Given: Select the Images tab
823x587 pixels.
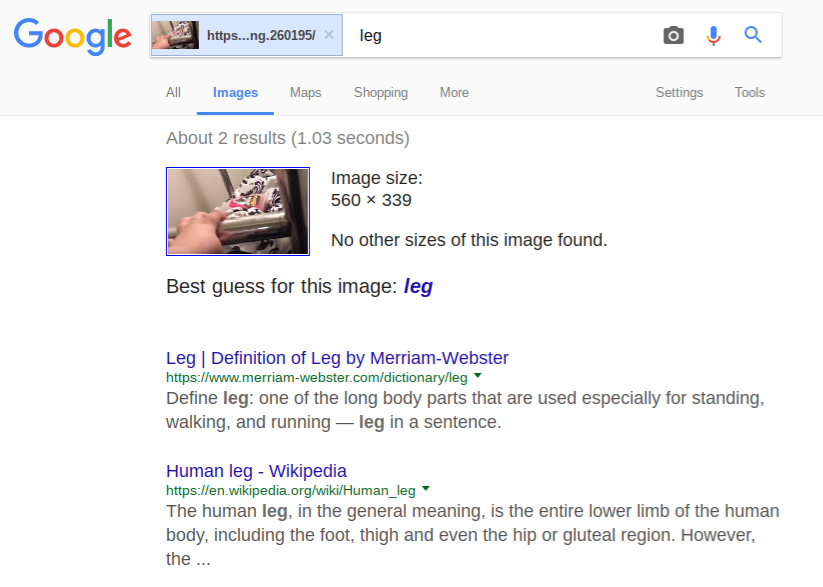Looking at the screenshot, I should 235,92.
